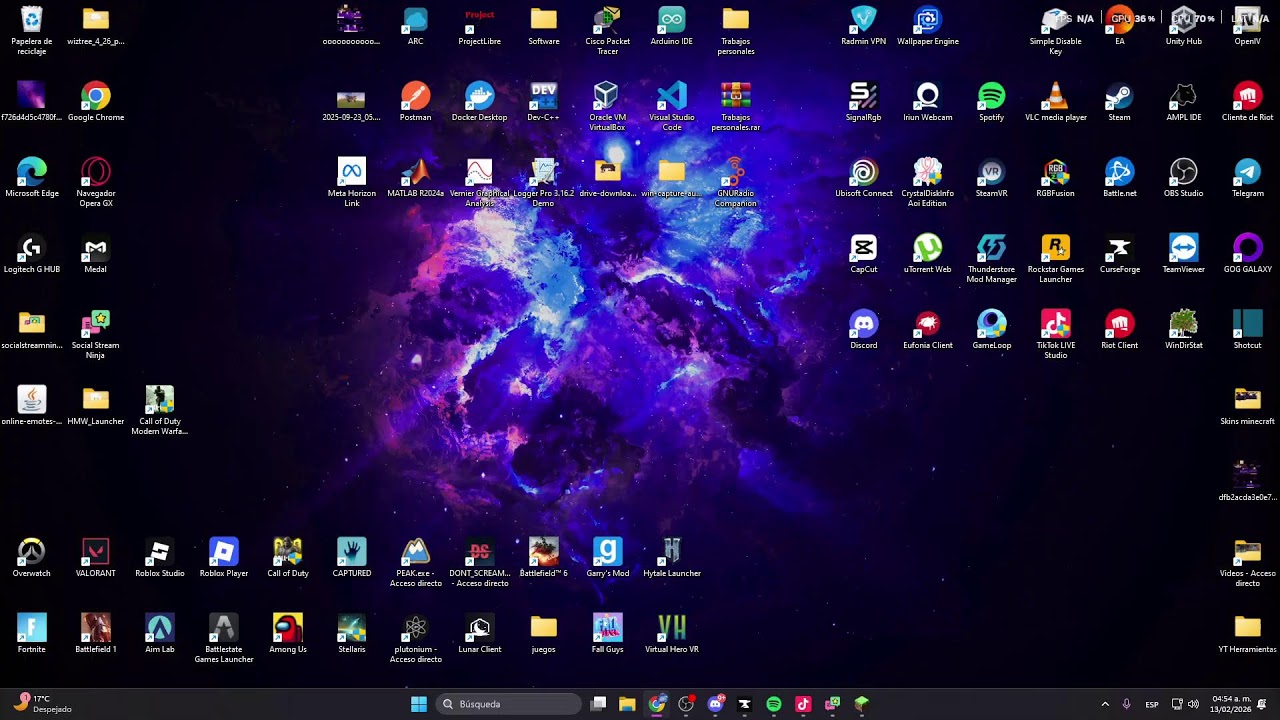Select the Steam desktop shortcut

(x=1119, y=97)
